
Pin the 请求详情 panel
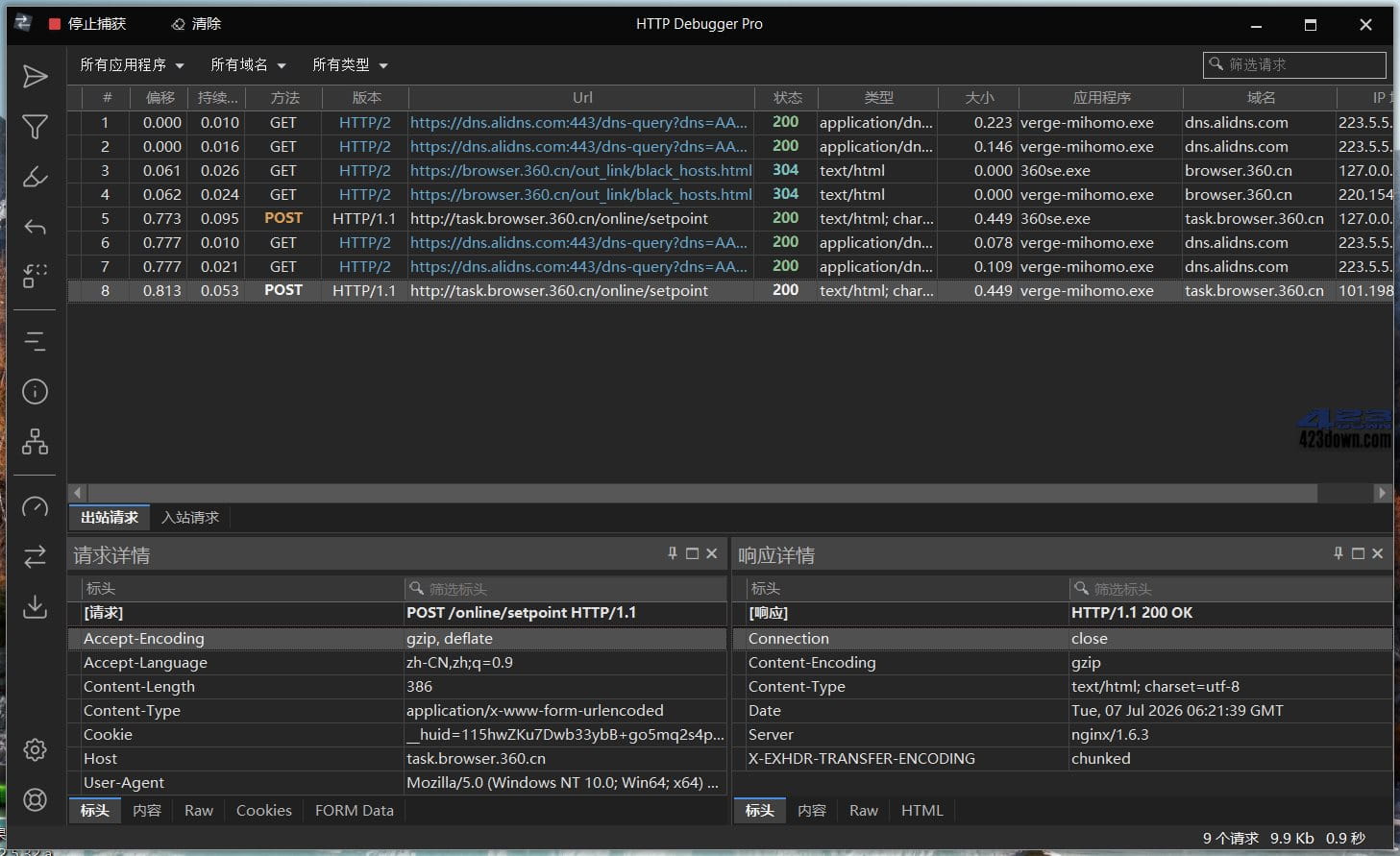673,553
